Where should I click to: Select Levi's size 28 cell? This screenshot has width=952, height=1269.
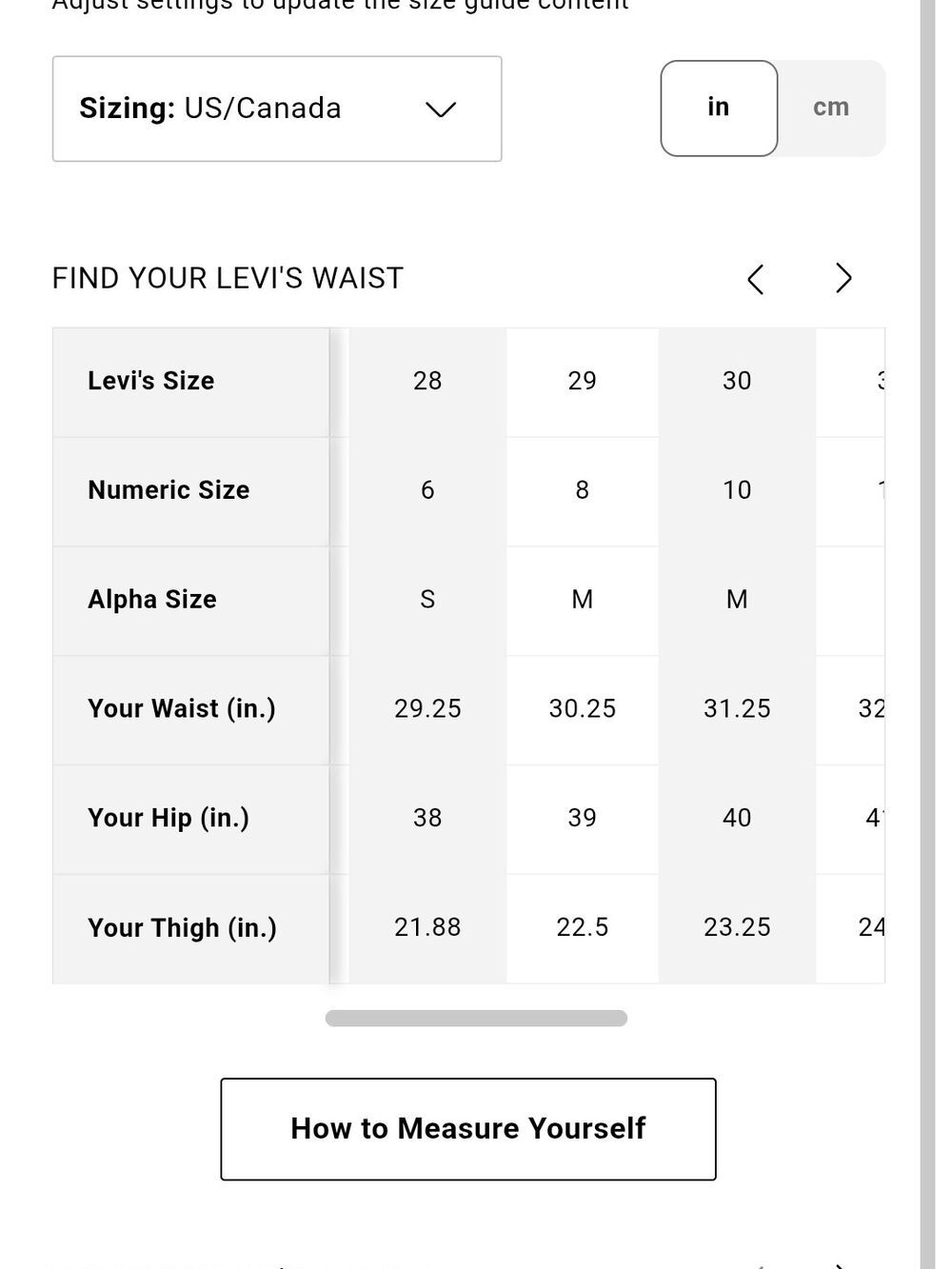point(427,382)
